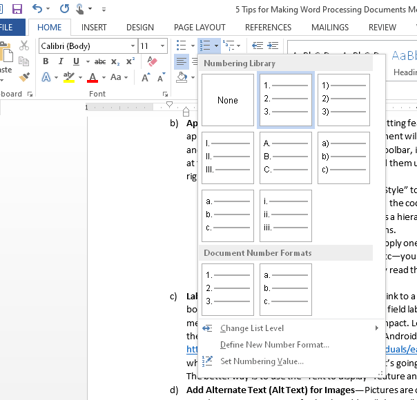Click the Cut scissors icon

(24, 46)
